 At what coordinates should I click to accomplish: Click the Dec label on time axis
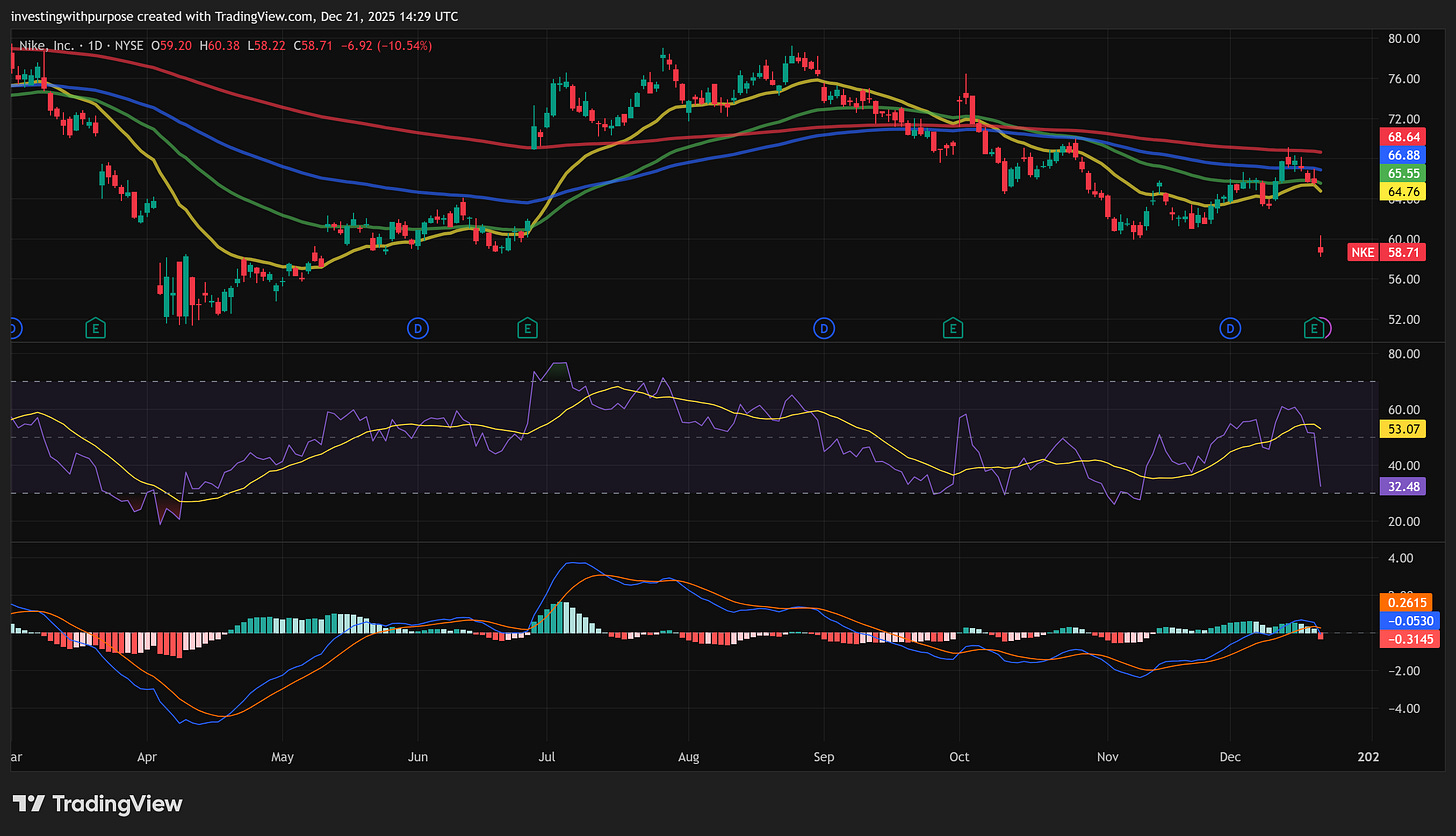(x=1230, y=757)
